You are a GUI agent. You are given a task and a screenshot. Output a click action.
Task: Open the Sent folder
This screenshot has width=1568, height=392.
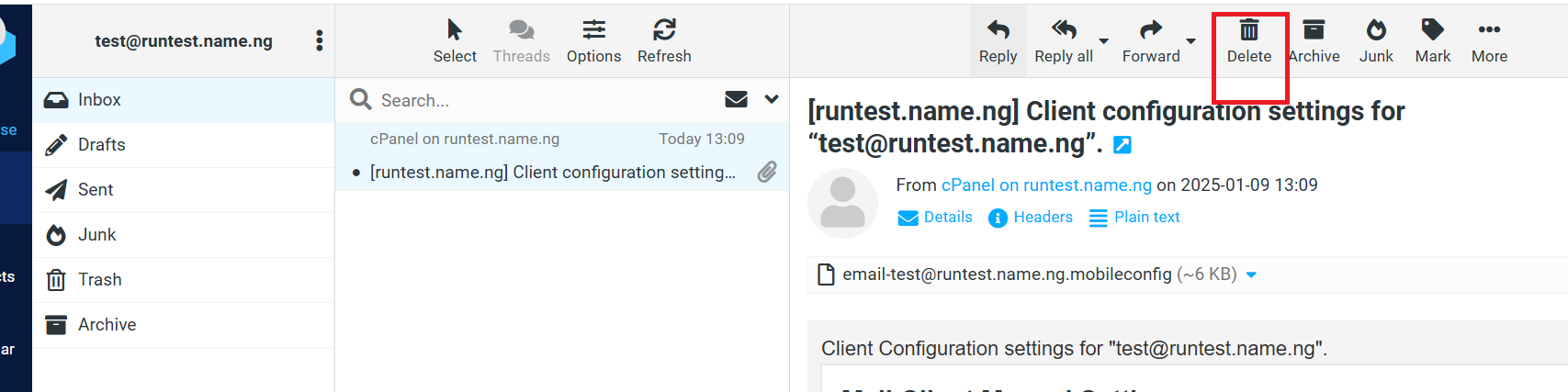[x=96, y=190]
